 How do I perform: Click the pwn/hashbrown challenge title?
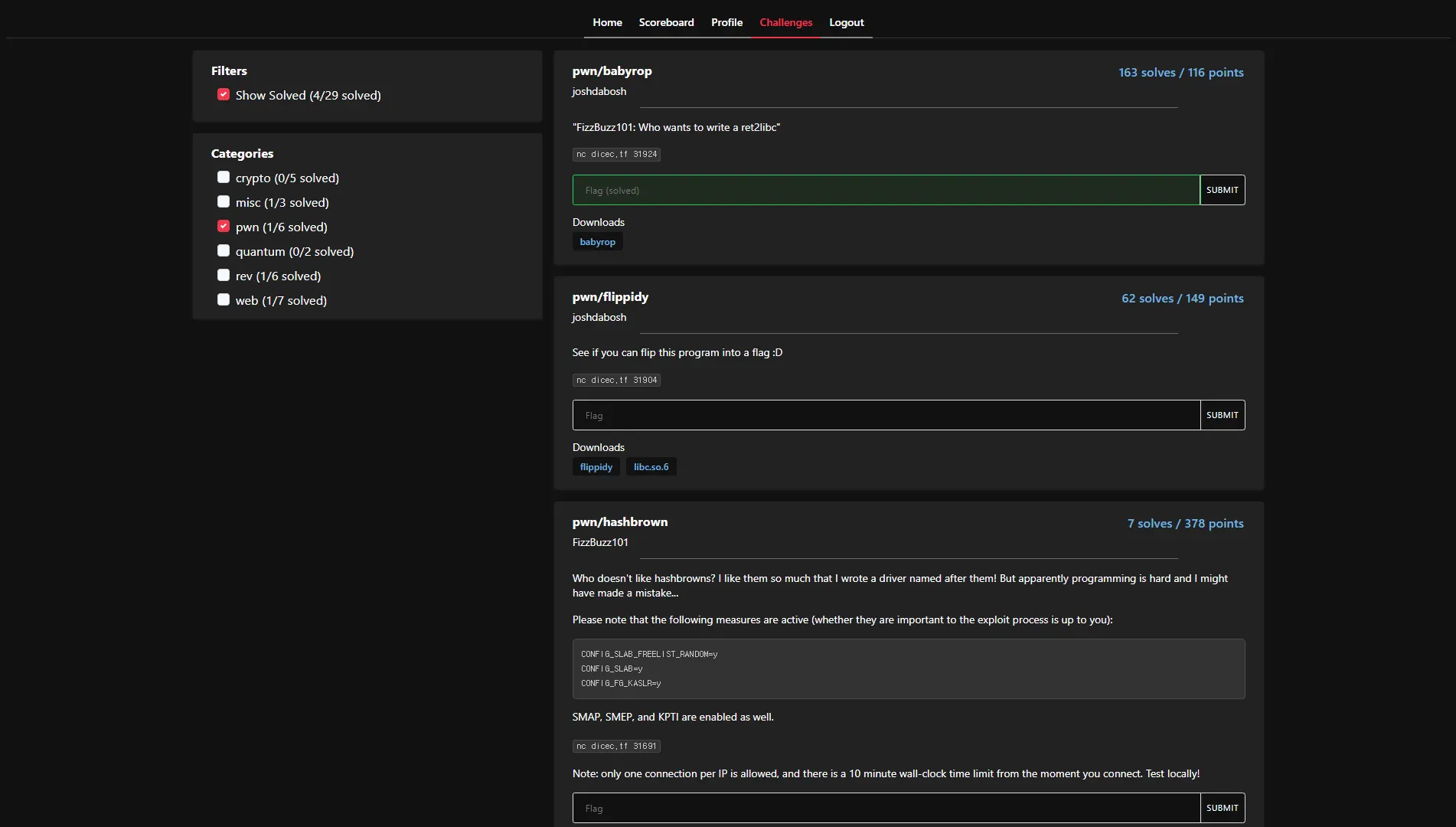click(x=619, y=522)
